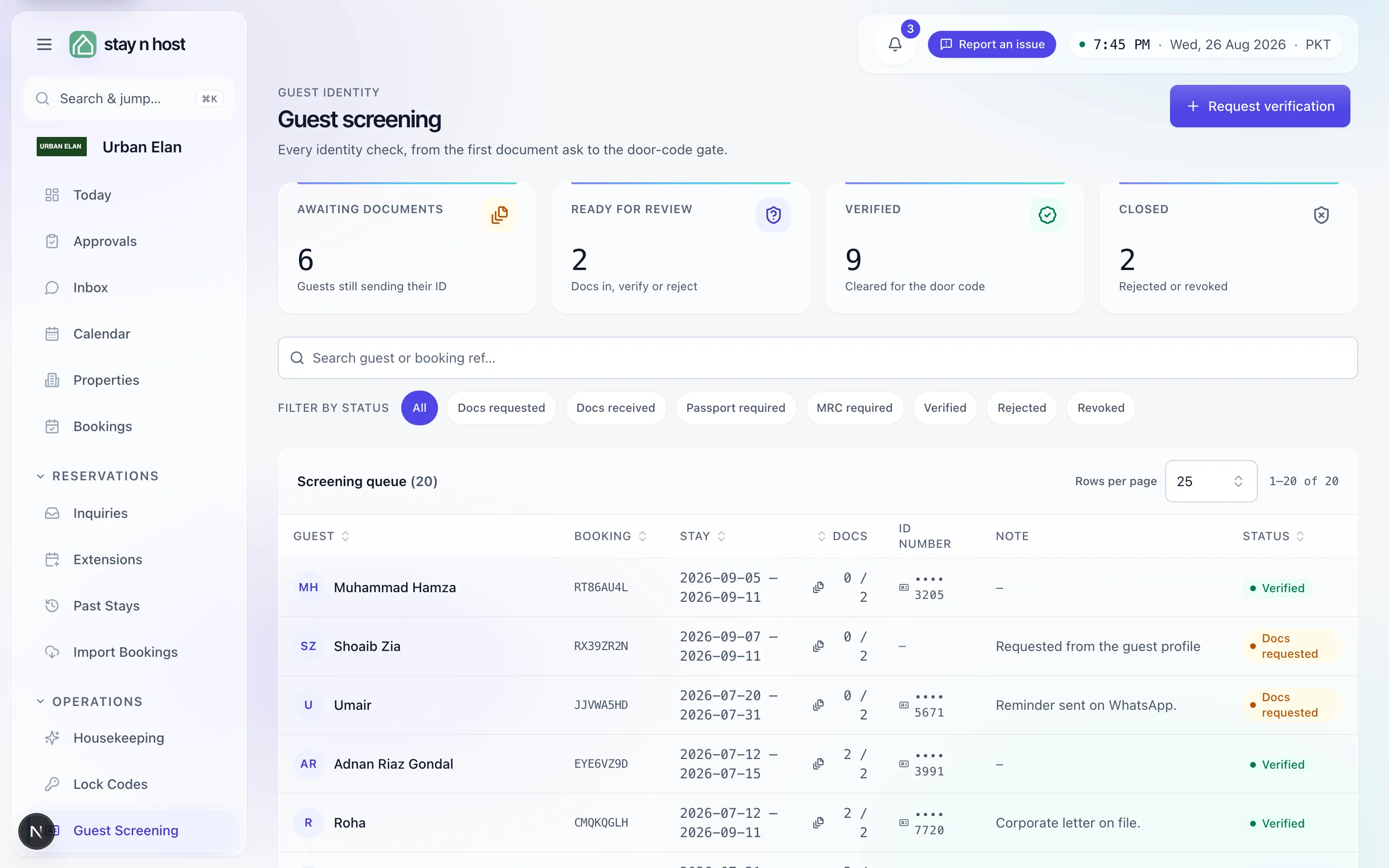Collapse the Operations sidebar section
1389x868 pixels.
[90, 702]
